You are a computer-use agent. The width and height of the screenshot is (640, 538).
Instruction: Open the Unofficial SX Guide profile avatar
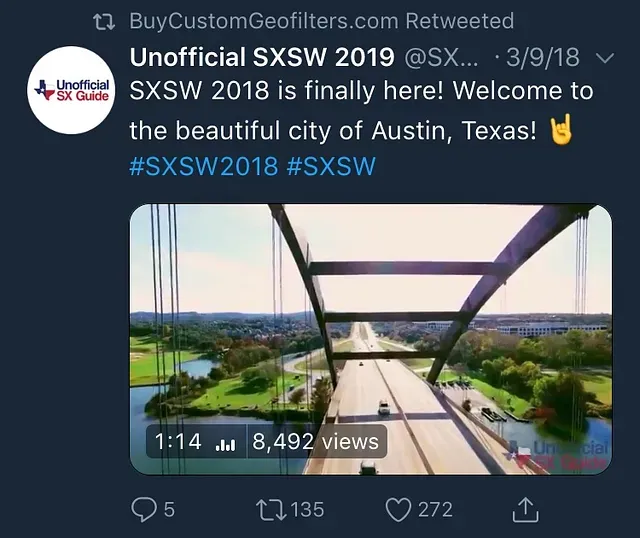[x=70, y=90]
